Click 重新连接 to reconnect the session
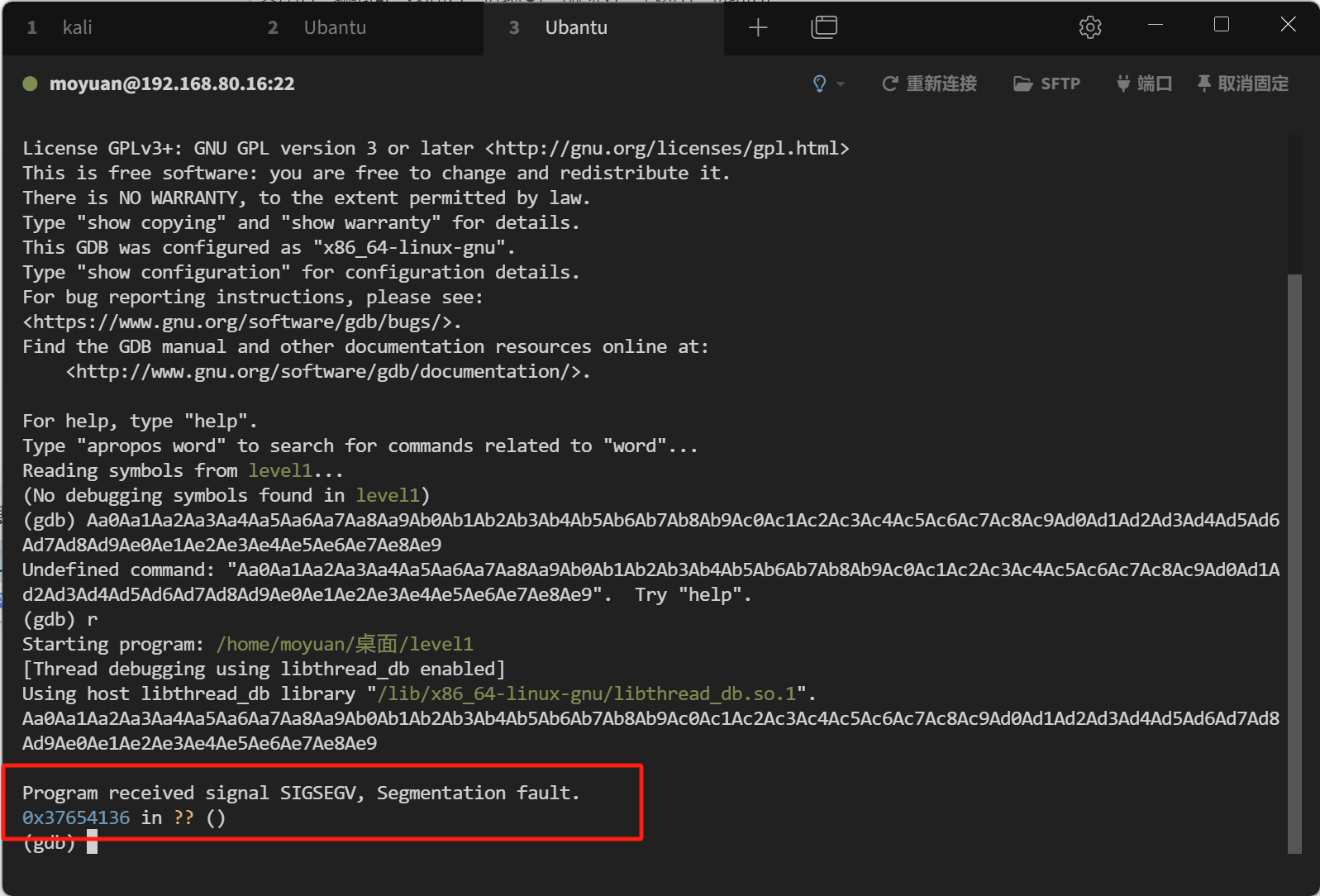 pyautogui.click(x=930, y=83)
